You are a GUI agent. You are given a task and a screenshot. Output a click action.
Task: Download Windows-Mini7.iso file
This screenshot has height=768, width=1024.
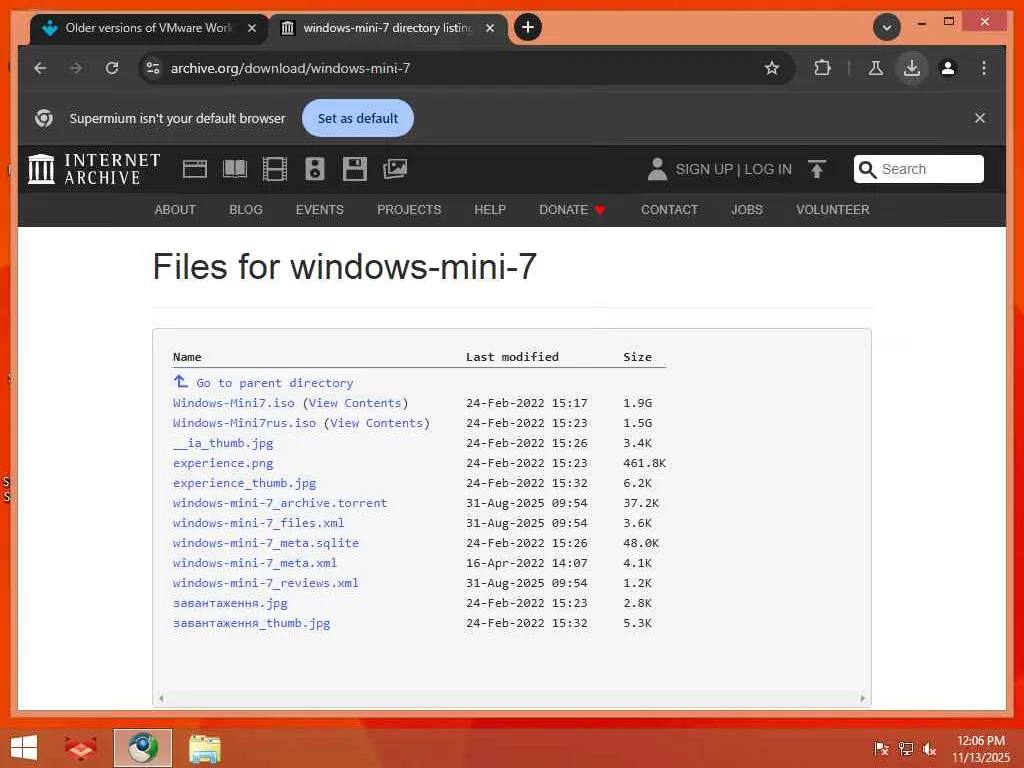click(x=234, y=403)
